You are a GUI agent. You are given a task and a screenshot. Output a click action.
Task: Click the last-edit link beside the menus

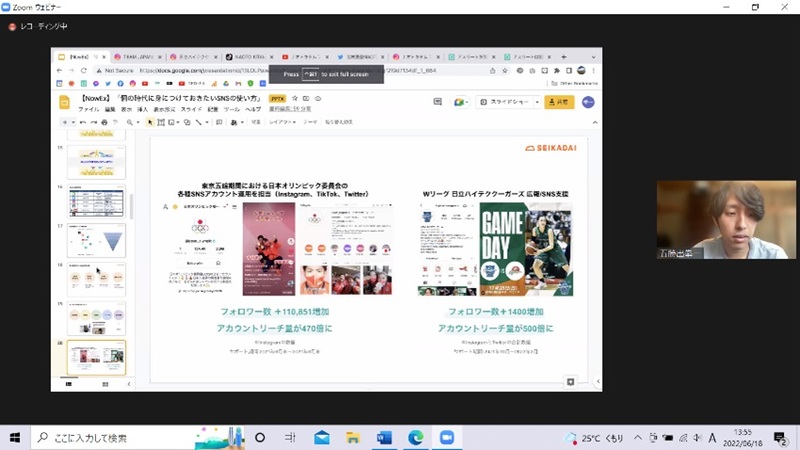point(290,109)
